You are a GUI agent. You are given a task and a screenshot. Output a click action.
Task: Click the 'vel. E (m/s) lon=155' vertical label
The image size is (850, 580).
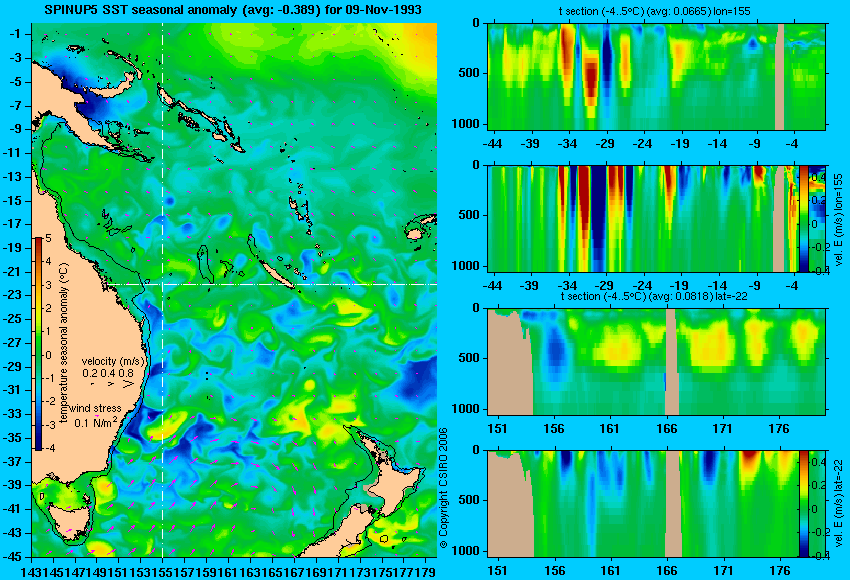839,220
